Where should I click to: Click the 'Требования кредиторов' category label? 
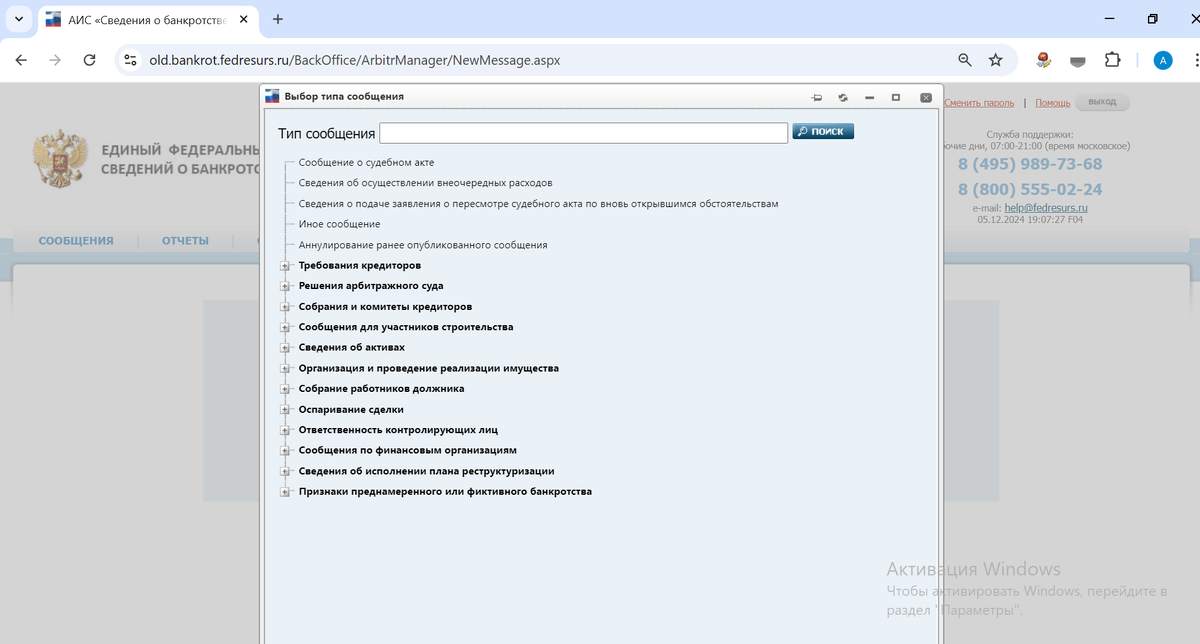(360, 266)
